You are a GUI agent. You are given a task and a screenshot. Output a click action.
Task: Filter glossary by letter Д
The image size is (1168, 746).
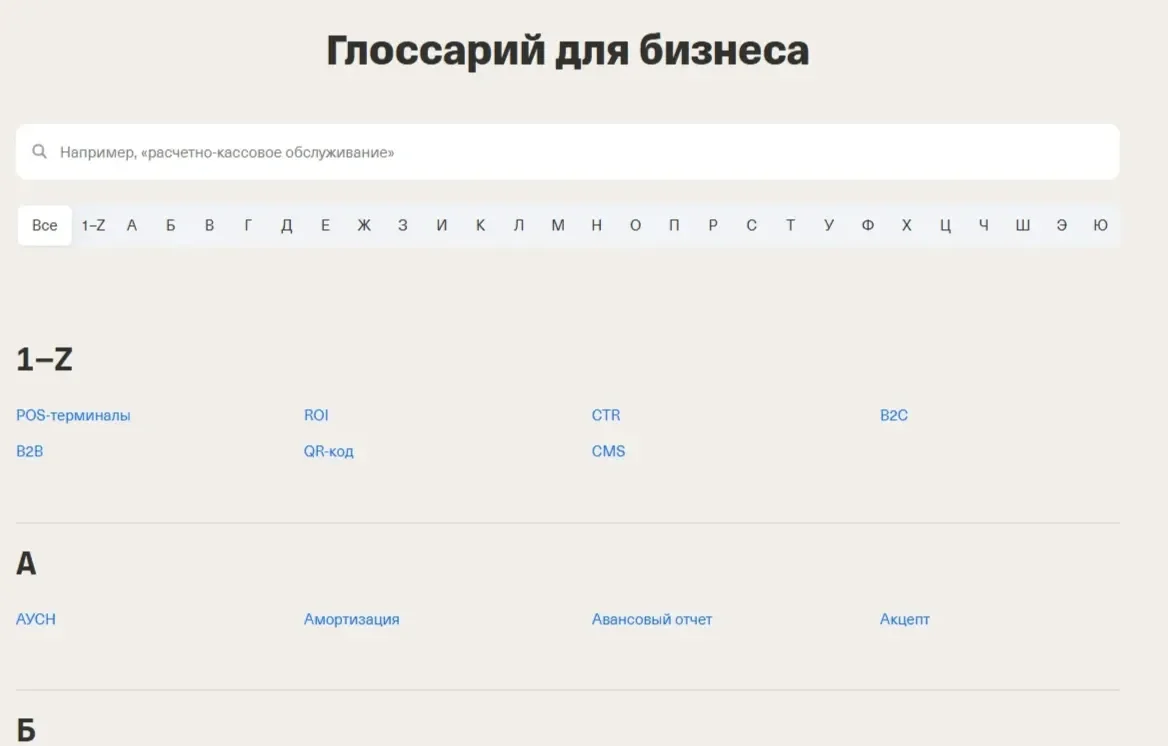[x=287, y=225]
